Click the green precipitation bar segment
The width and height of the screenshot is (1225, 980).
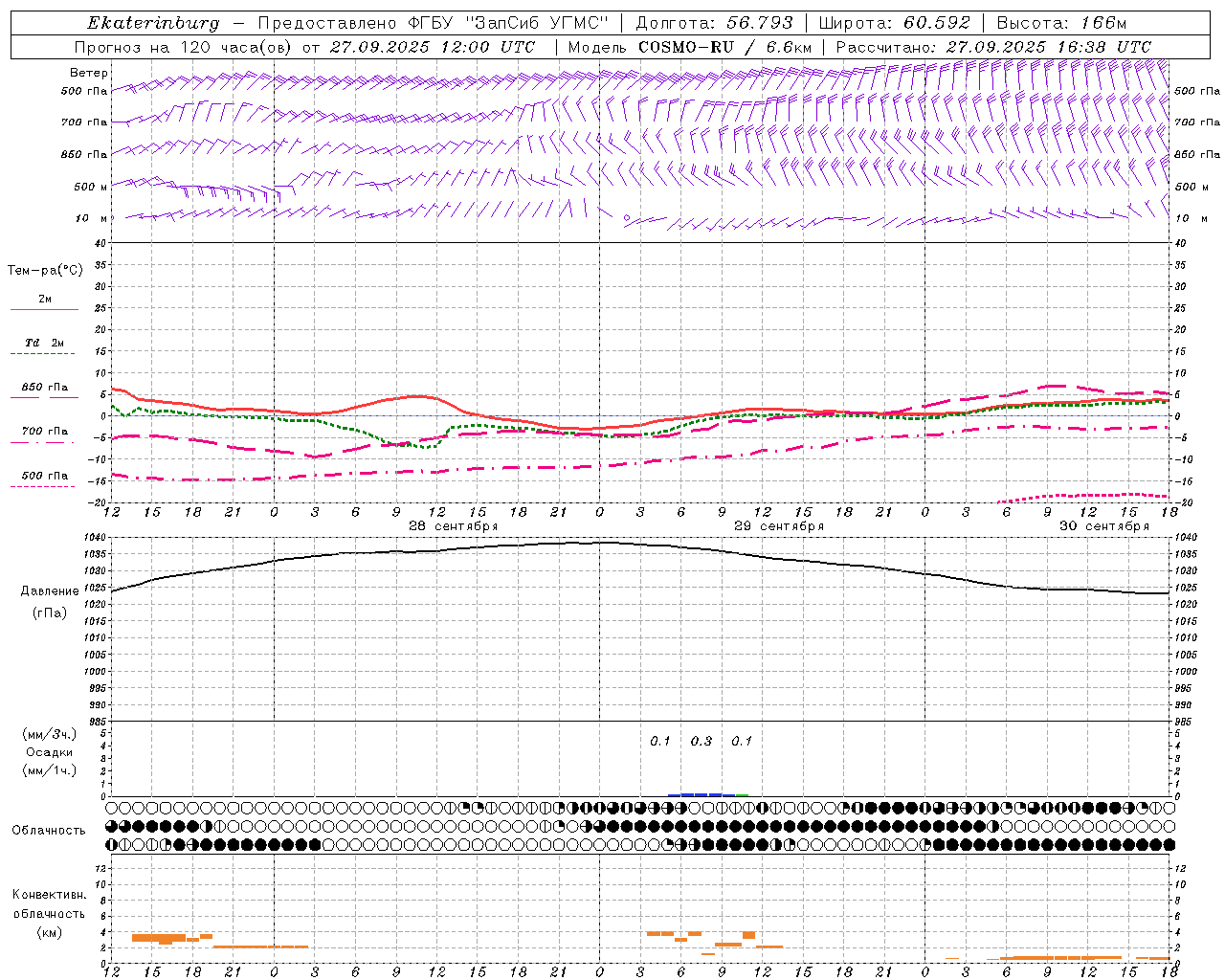[x=743, y=795]
